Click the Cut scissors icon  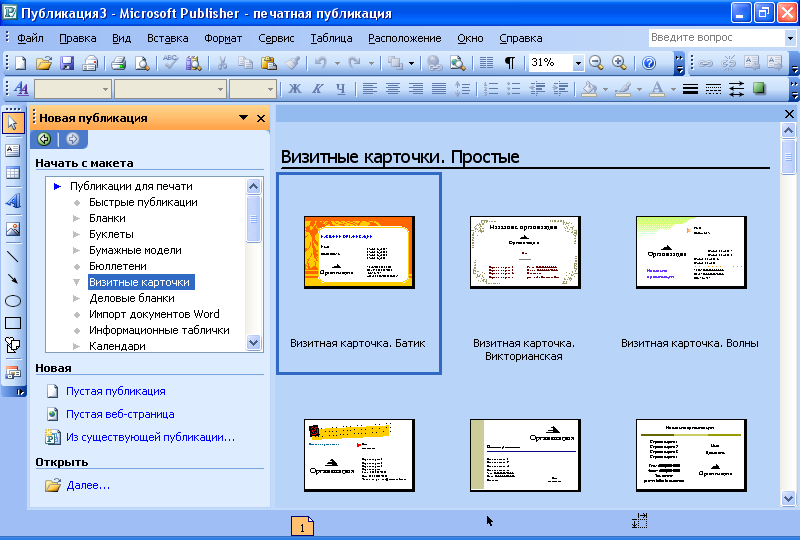click(222, 63)
